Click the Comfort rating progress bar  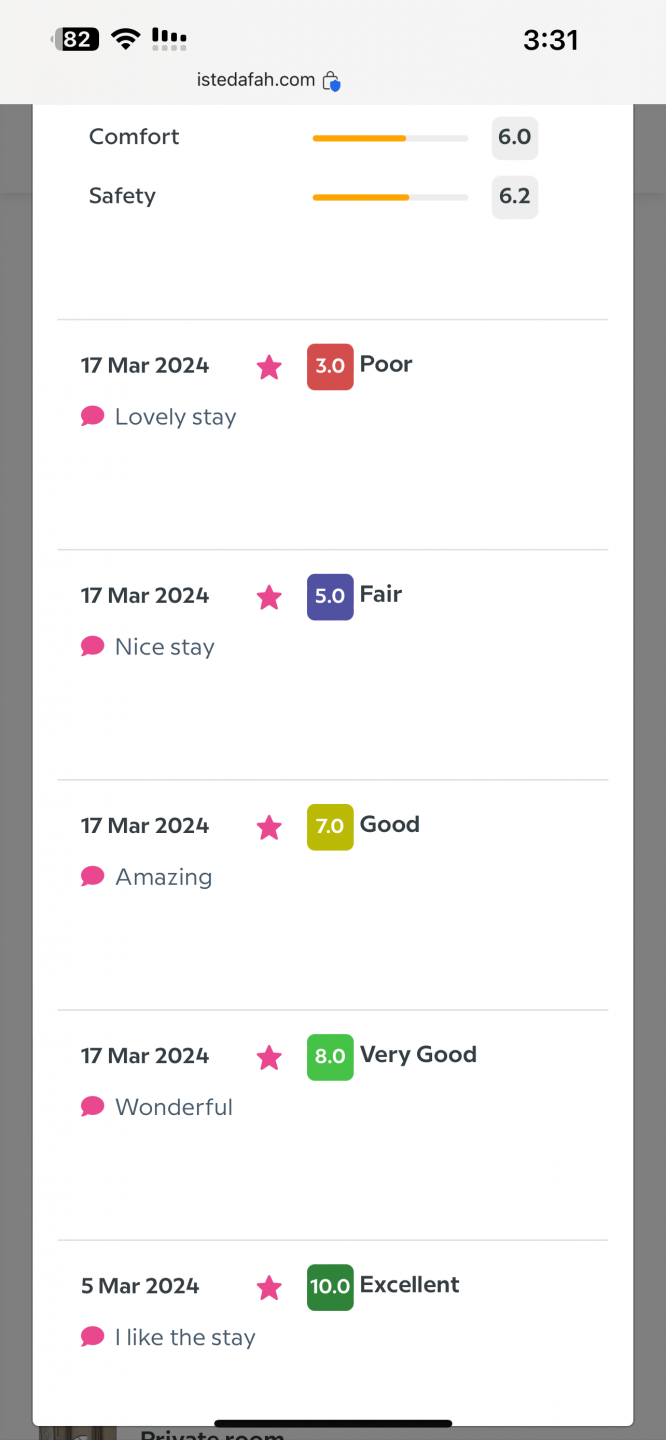(x=390, y=138)
